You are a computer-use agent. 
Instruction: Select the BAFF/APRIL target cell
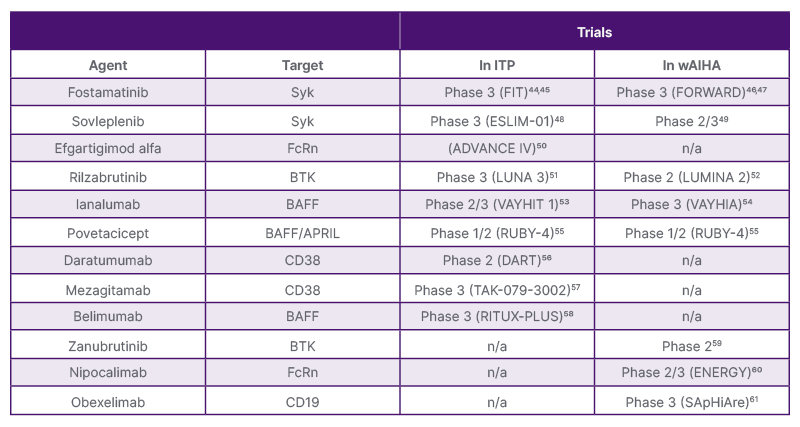click(x=302, y=232)
